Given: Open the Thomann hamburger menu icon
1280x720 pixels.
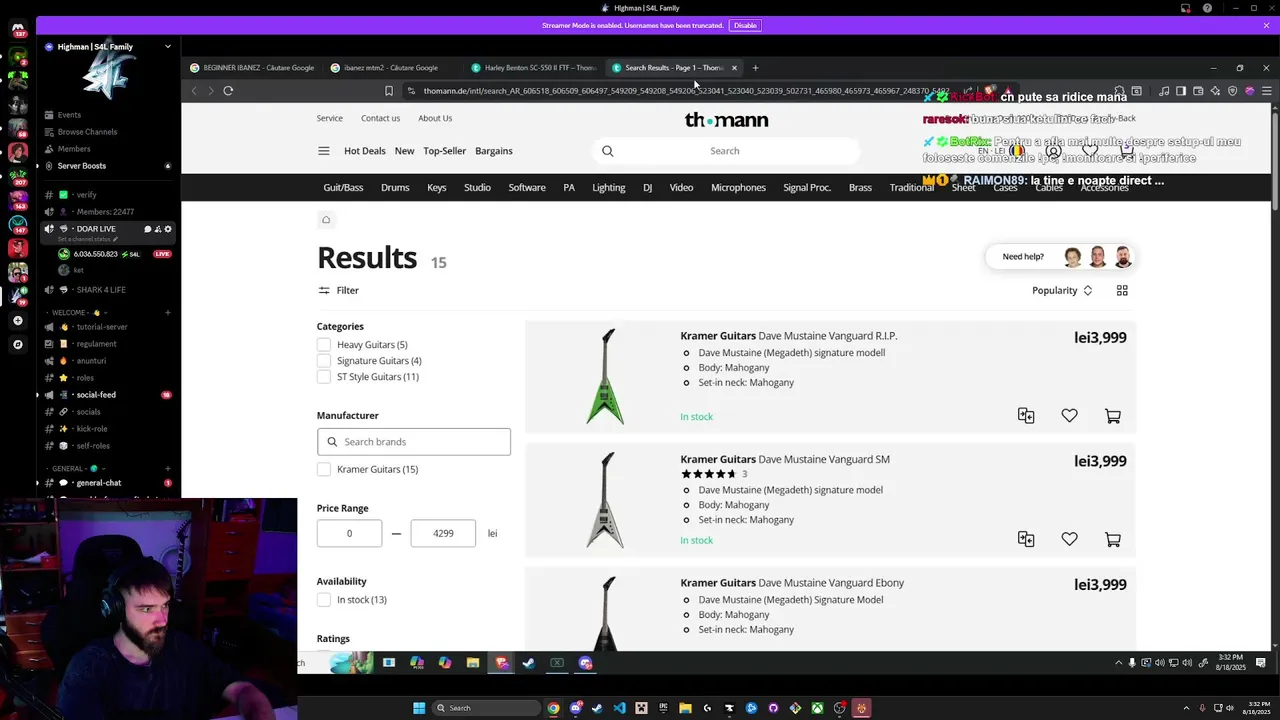Looking at the screenshot, I should [x=323, y=151].
